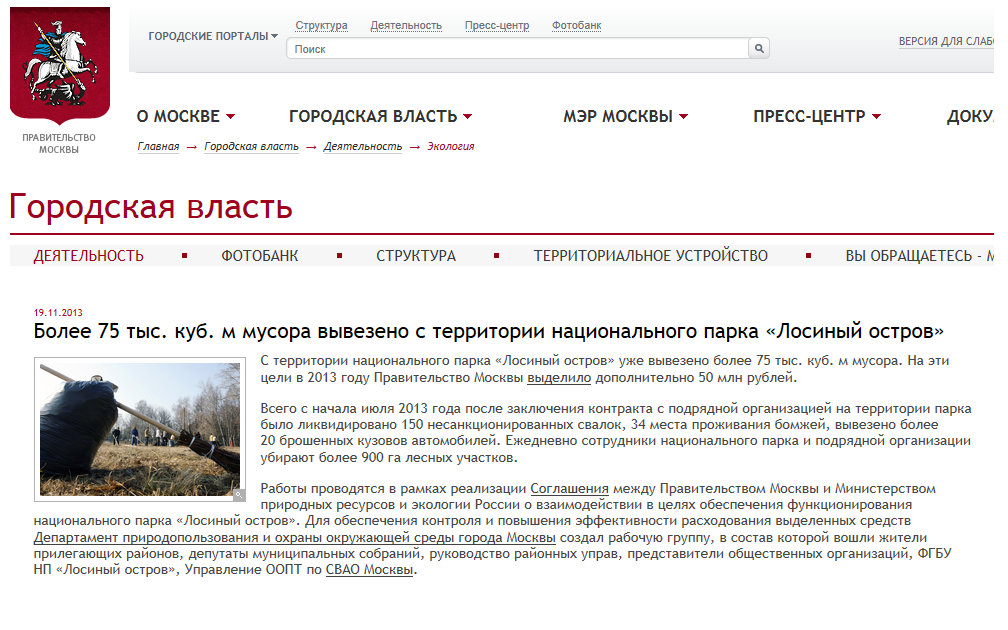Viewport: 1008px width, 630px height.
Task: Open Департамент природопользования link
Action: [294, 537]
